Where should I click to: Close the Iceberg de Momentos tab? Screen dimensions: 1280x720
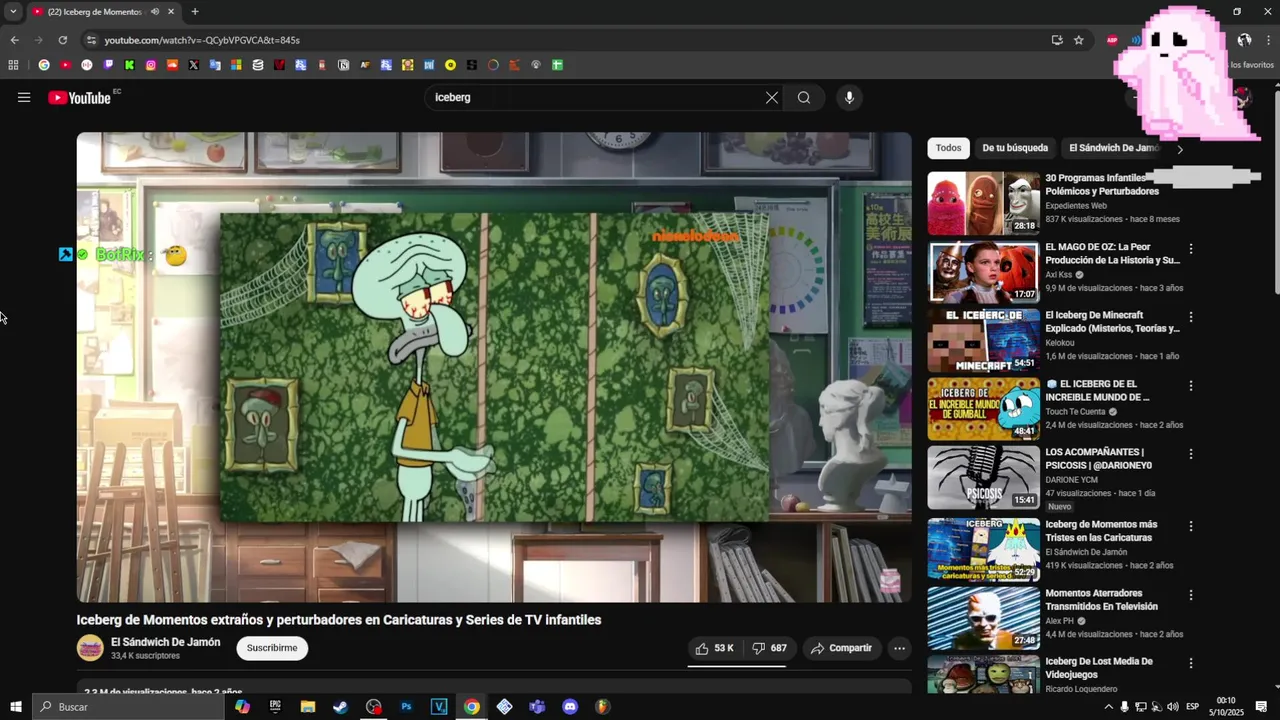point(171,12)
